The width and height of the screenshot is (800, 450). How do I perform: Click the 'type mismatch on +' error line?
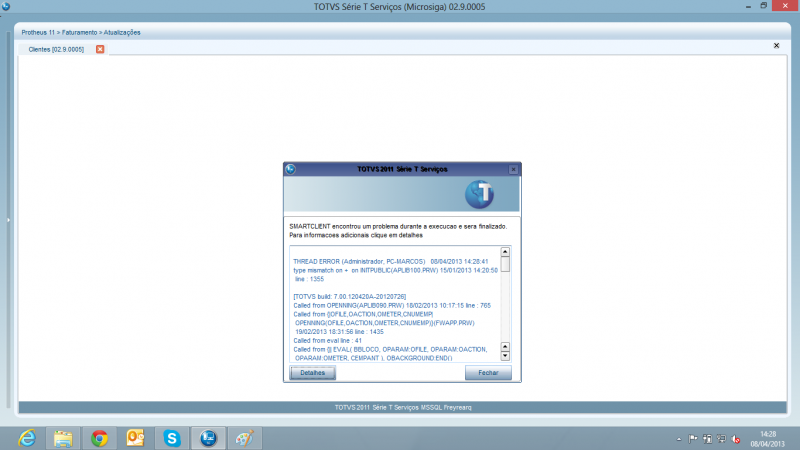[x=395, y=270]
